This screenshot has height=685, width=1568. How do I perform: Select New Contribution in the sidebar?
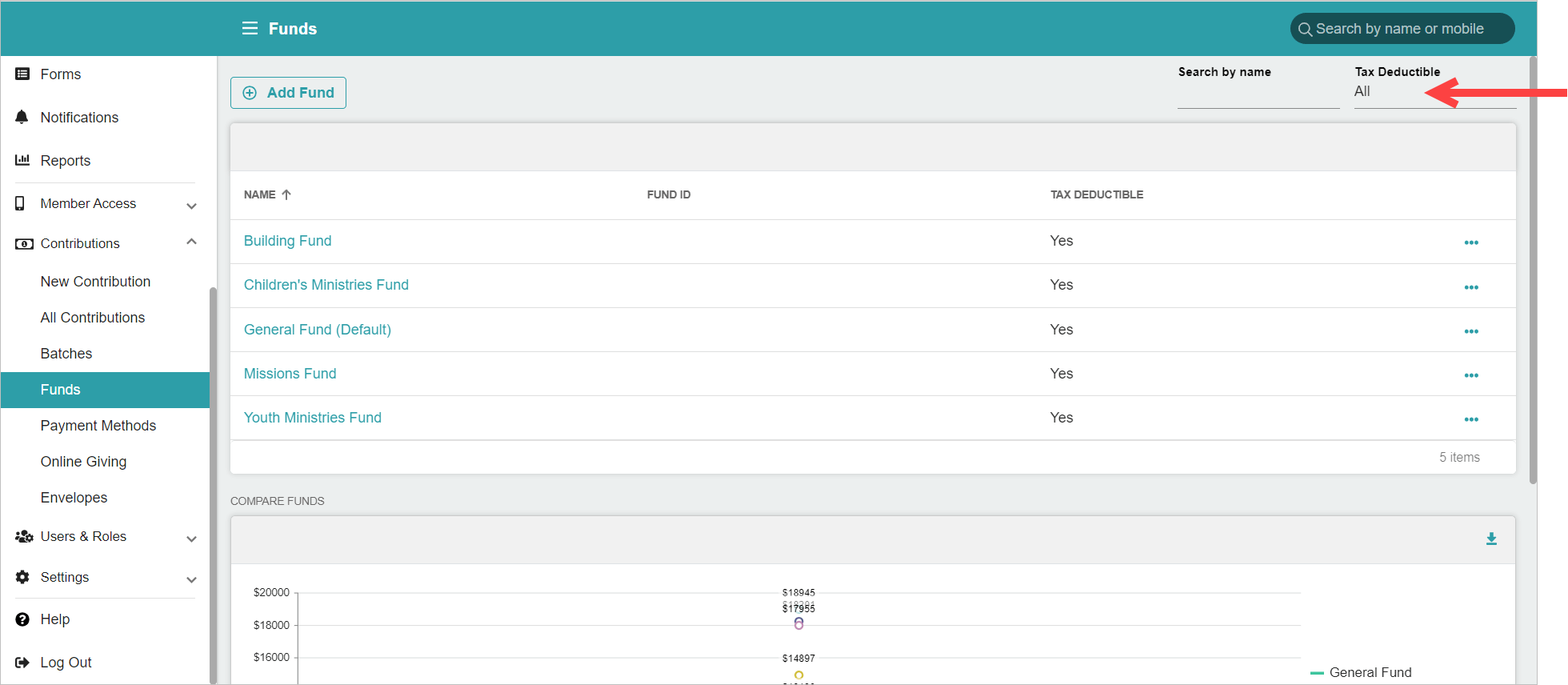pos(95,282)
